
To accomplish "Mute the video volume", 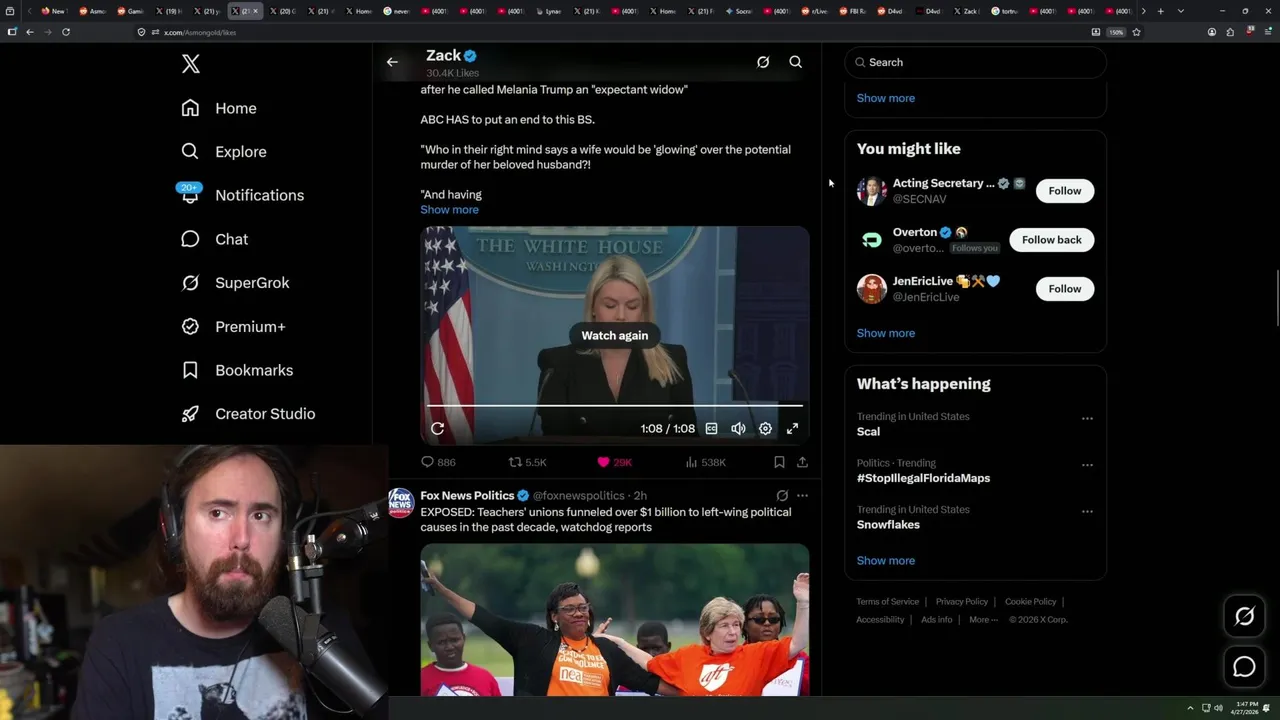I will coord(738,428).
